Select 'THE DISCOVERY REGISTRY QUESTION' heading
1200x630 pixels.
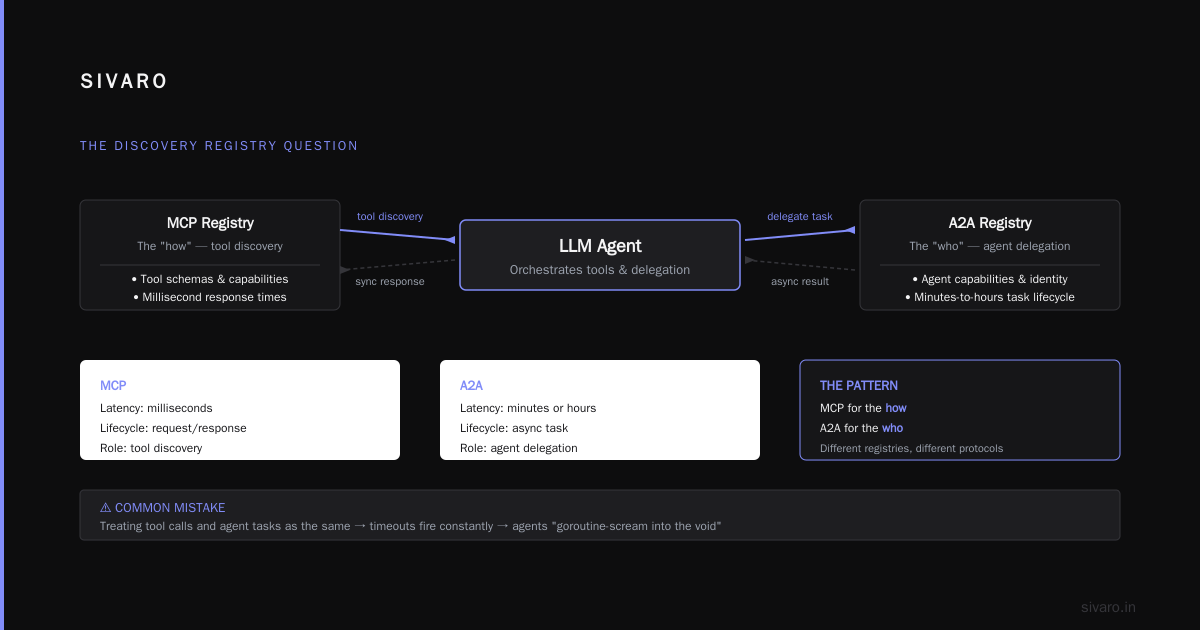tap(219, 146)
